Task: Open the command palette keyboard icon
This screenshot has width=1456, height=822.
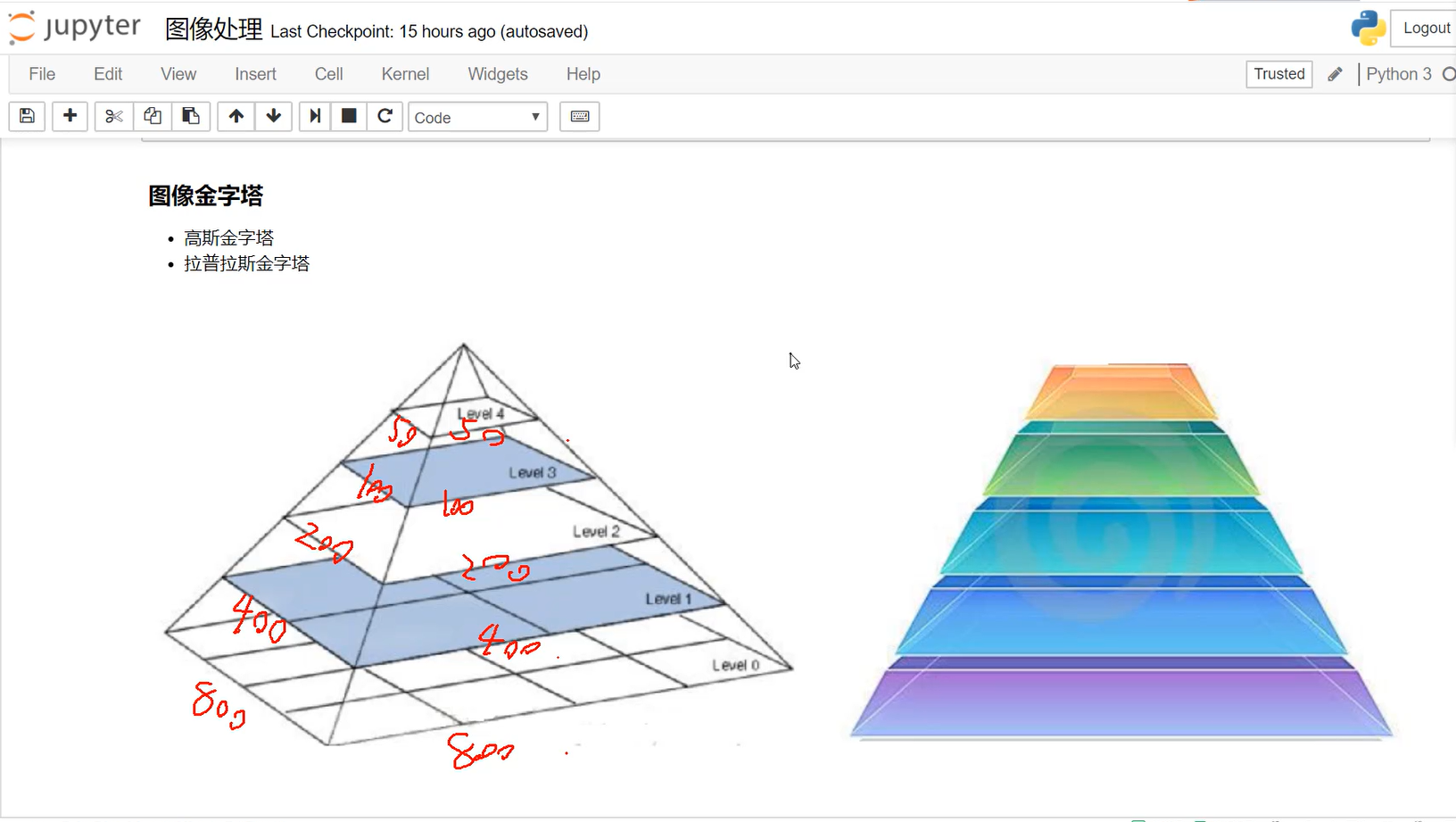Action: pos(580,116)
